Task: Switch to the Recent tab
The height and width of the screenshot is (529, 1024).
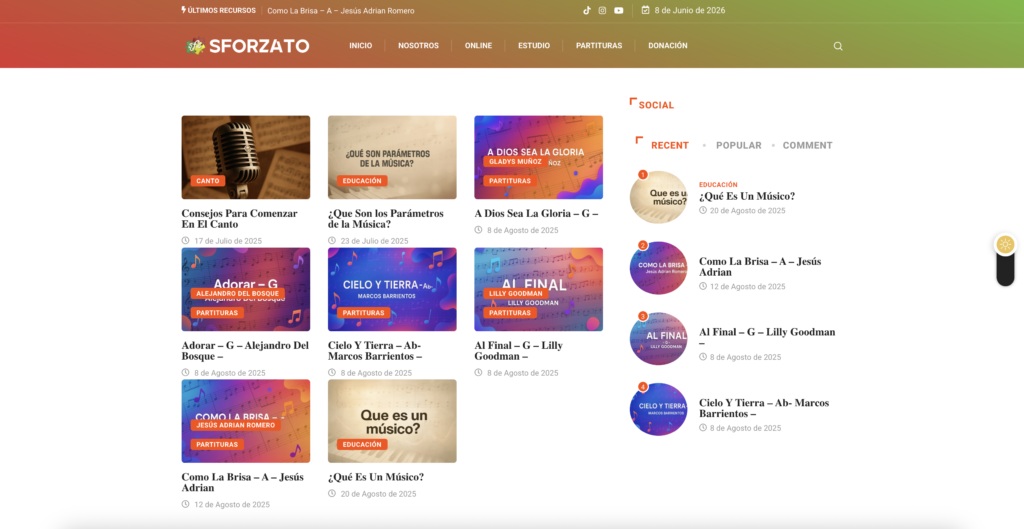Action: 669,146
